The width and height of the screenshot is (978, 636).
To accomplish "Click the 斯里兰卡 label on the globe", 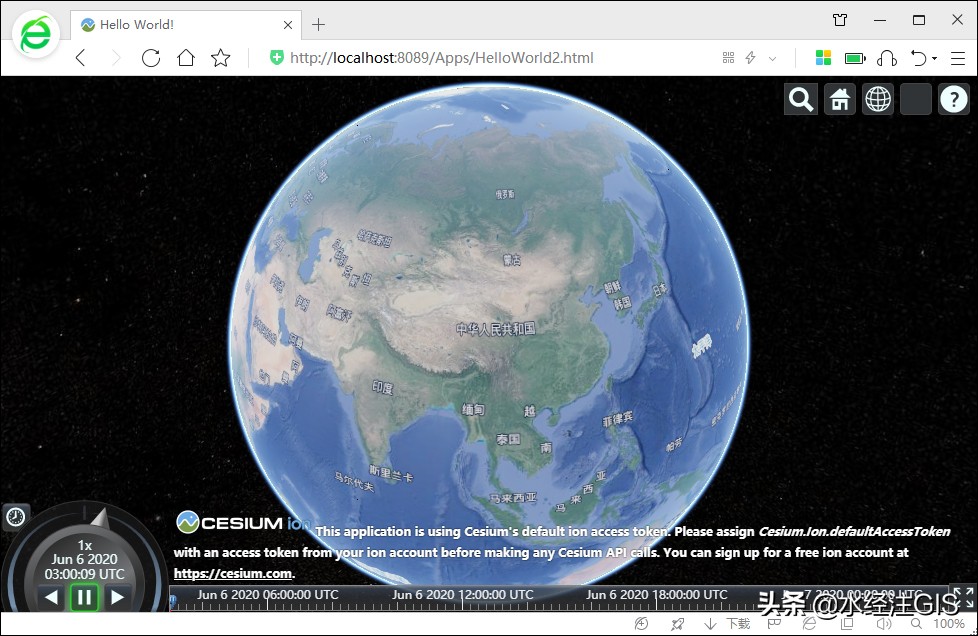I will point(391,474).
